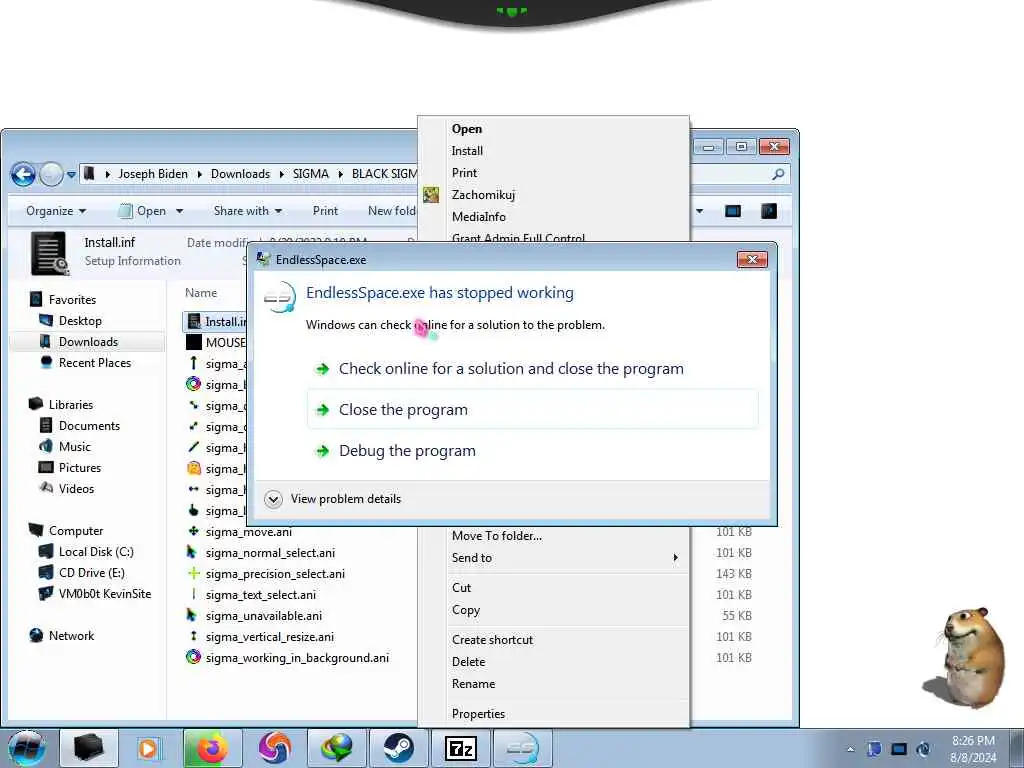The image size is (1024, 768).
Task: Click the Joseph Biden breadcrumb
Action: 153,174
